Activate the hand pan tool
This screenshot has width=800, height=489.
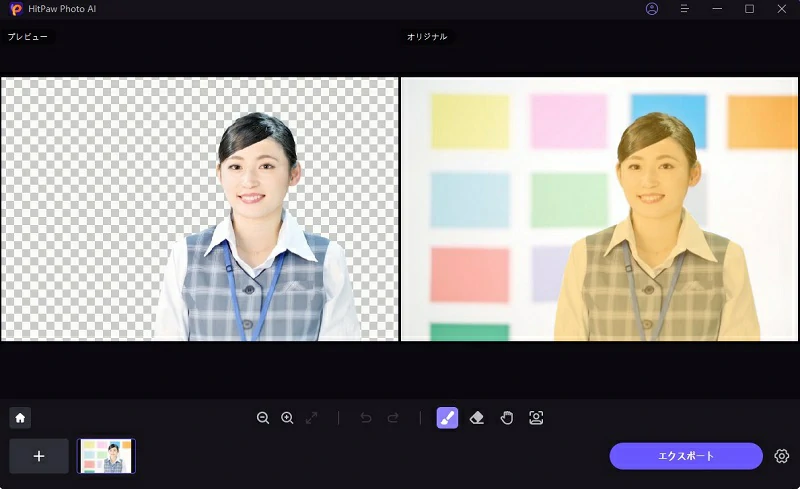pos(507,418)
